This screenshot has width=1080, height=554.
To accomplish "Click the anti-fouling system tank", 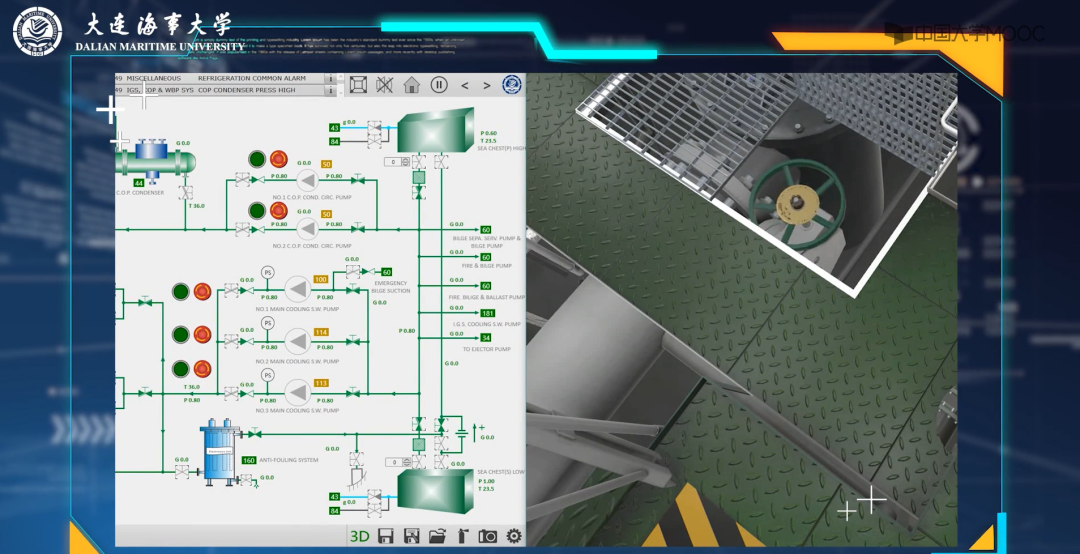I will coord(220,452).
